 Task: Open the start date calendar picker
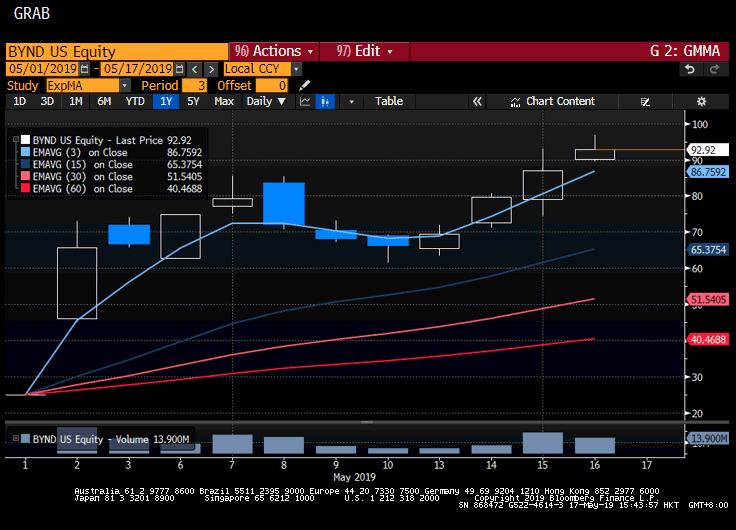pyautogui.click(x=84, y=69)
